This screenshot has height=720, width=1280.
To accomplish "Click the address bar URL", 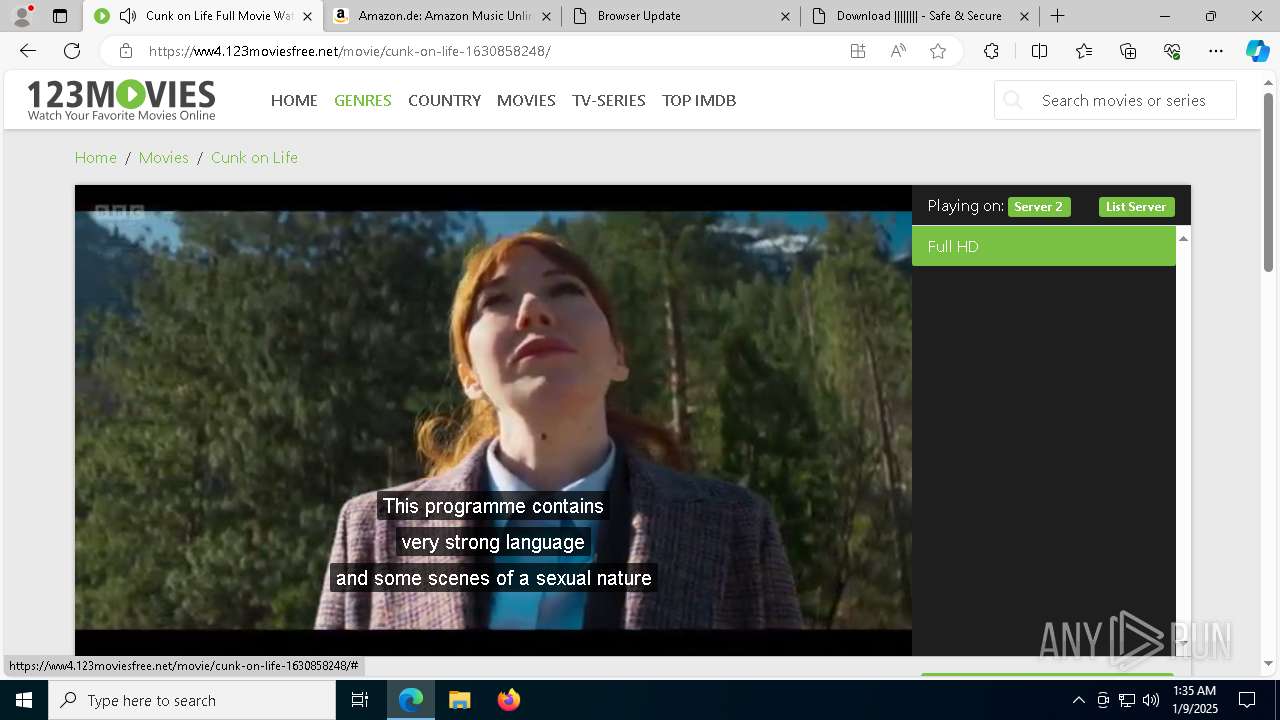I will coord(349,51).
